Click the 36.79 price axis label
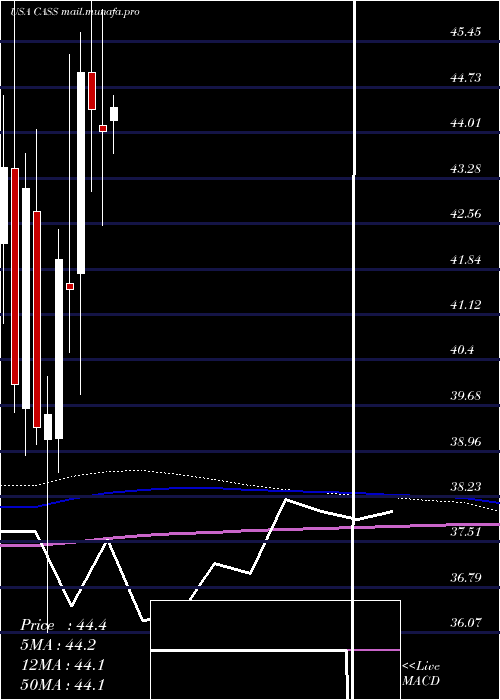 pos(466,578)
